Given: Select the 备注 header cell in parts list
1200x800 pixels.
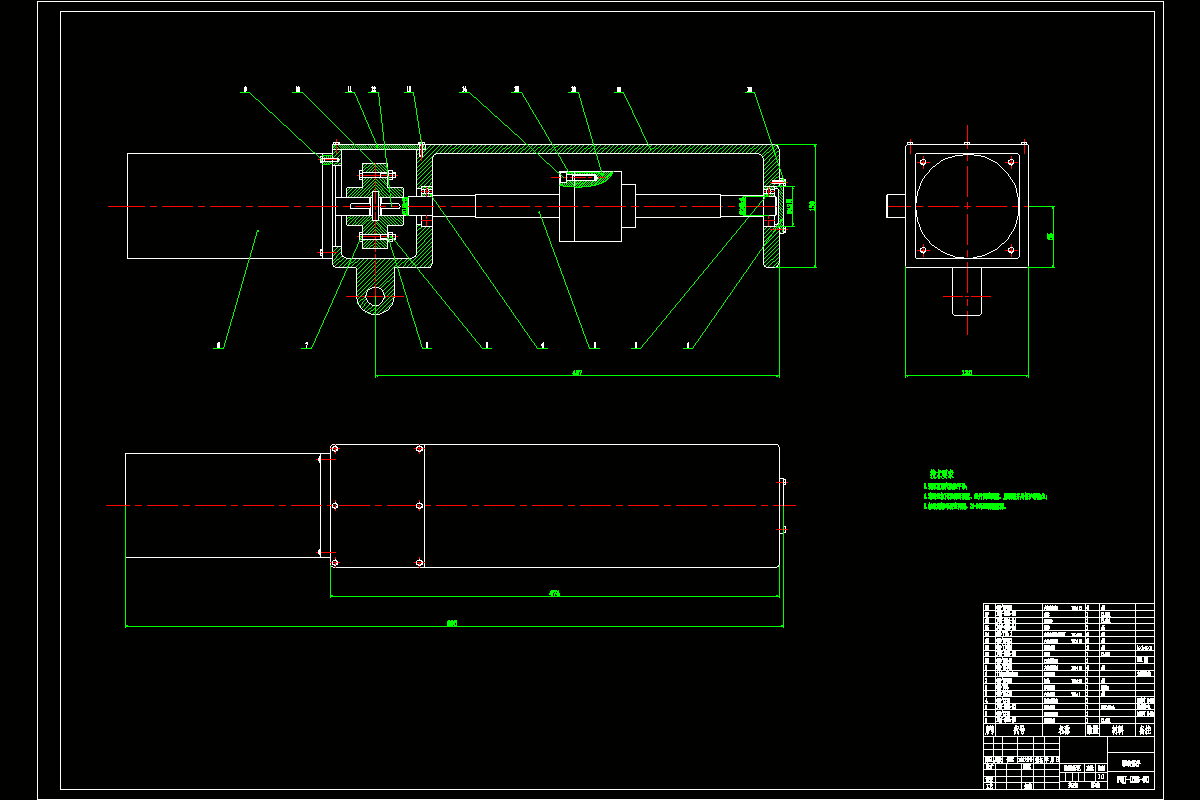Looking at the screenshot, I should 1144,731.
